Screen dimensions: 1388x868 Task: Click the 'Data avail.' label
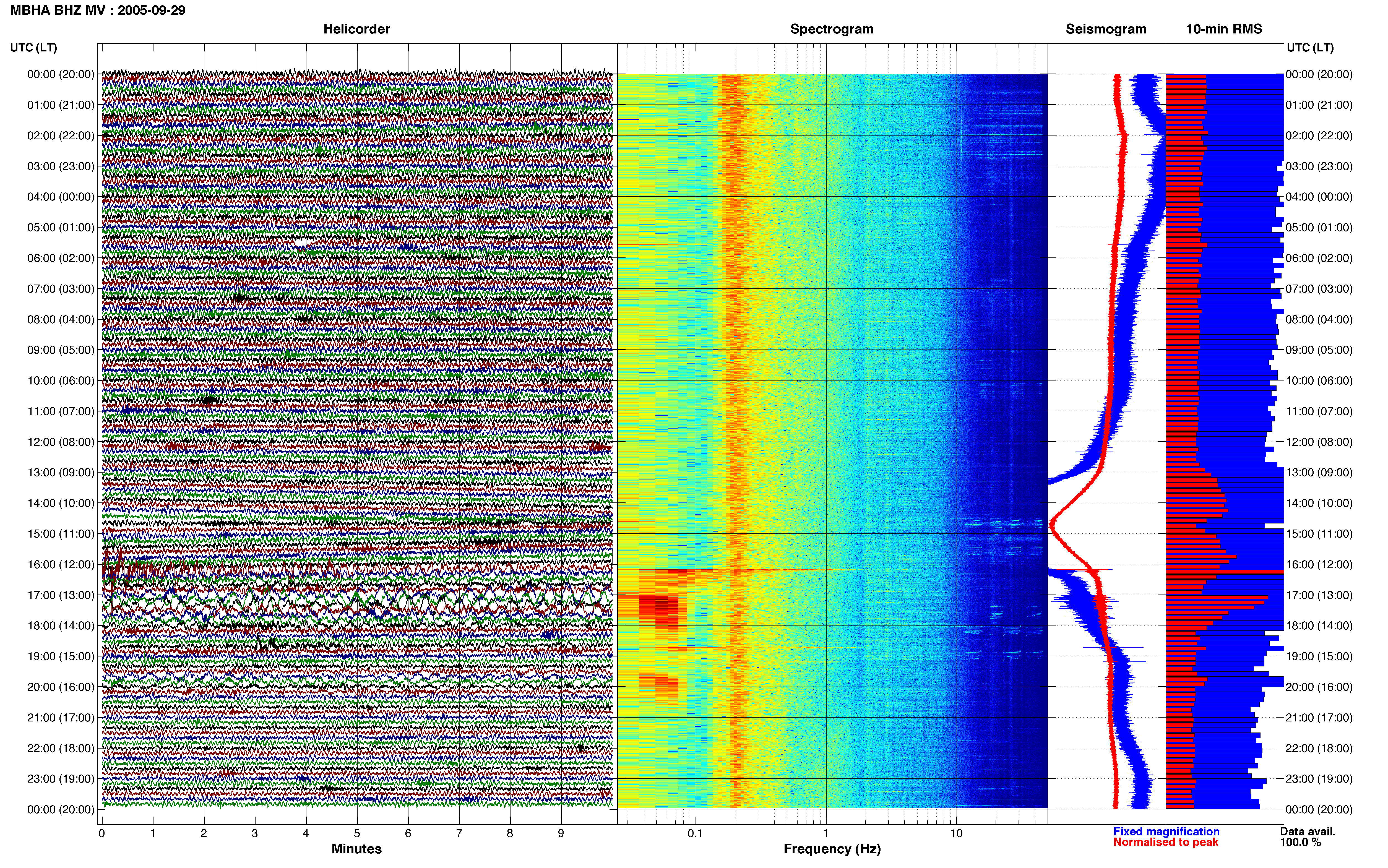pyautogui.click(x=1308, y=832)
